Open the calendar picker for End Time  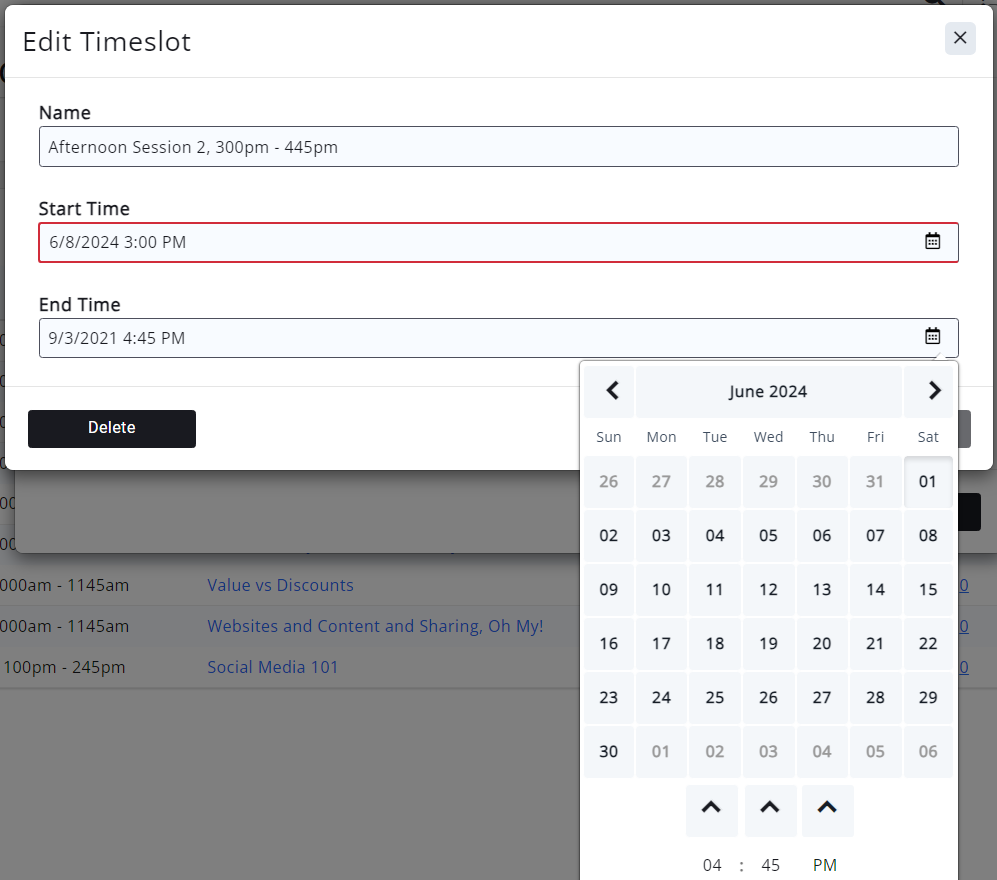[x=933, y=337]
